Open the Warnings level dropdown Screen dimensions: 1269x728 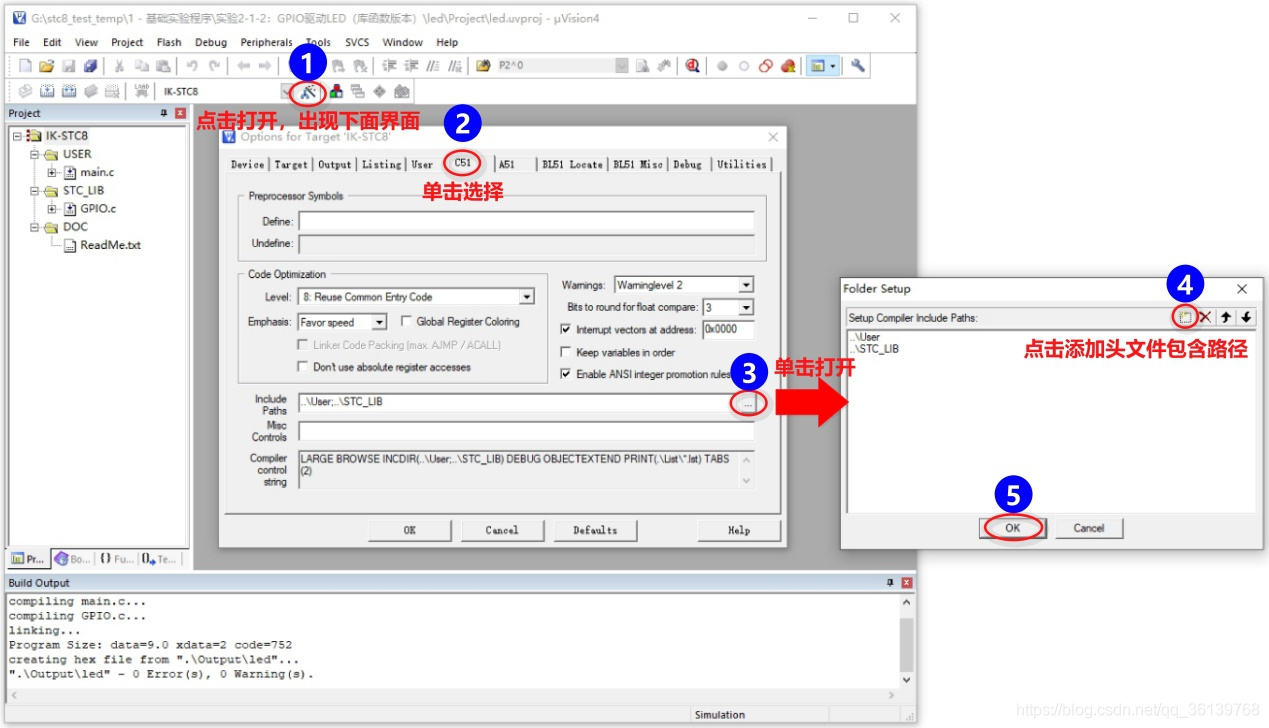pos(745,285)
